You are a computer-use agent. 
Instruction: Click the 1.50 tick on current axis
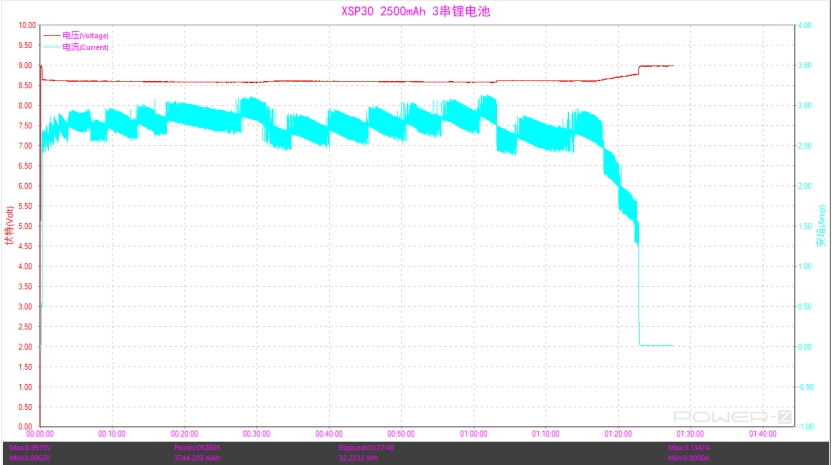click(805, 226)
